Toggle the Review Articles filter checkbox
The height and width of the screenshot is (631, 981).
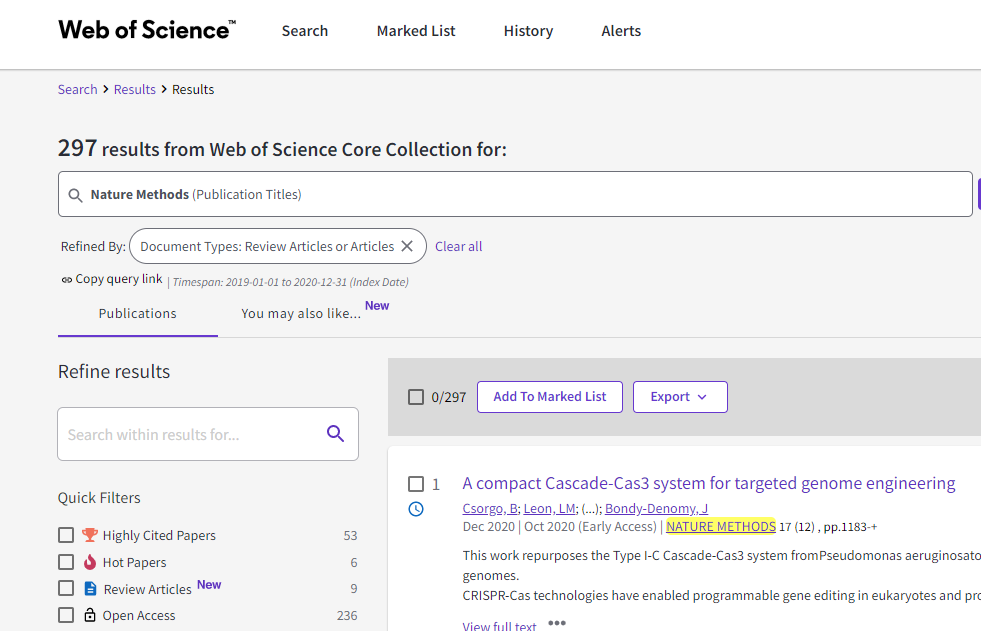coord(66,588)
